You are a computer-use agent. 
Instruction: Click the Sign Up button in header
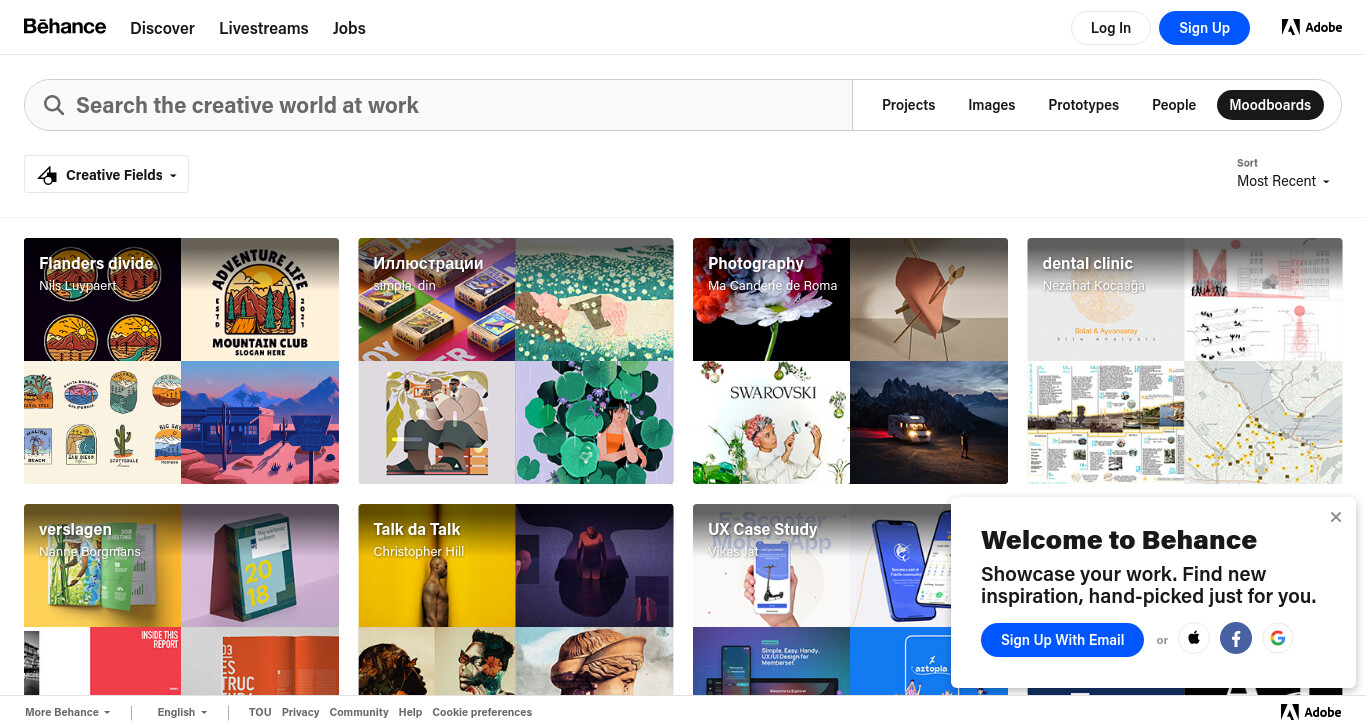[1204, 28]
